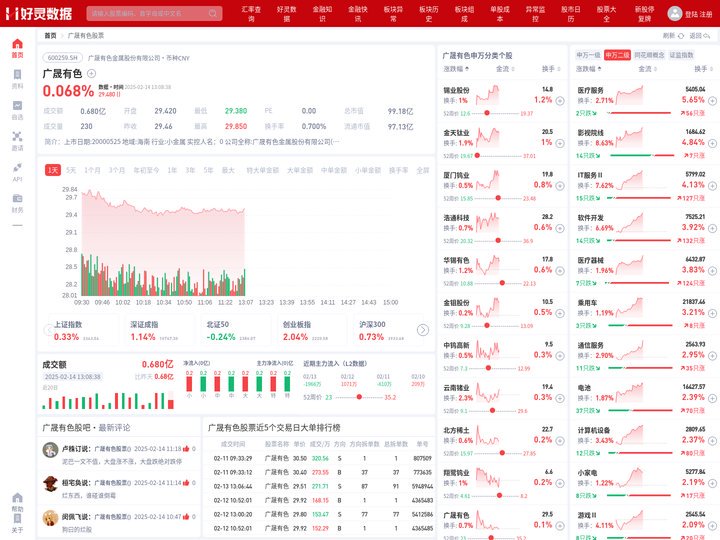Click the 好灵数据 logo

click(39, 13)
